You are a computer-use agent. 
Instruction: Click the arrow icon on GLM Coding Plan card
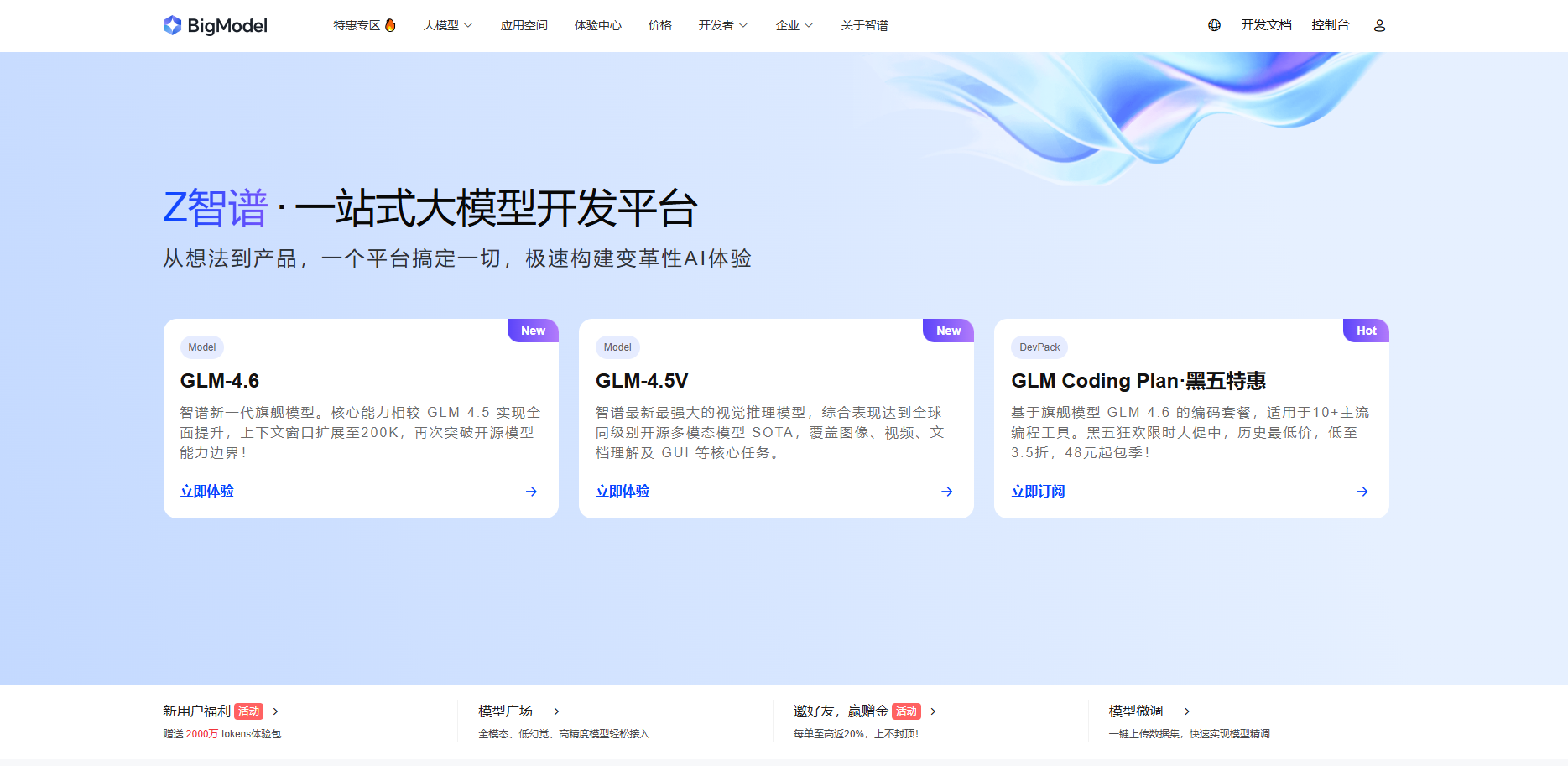(1362, 492)
